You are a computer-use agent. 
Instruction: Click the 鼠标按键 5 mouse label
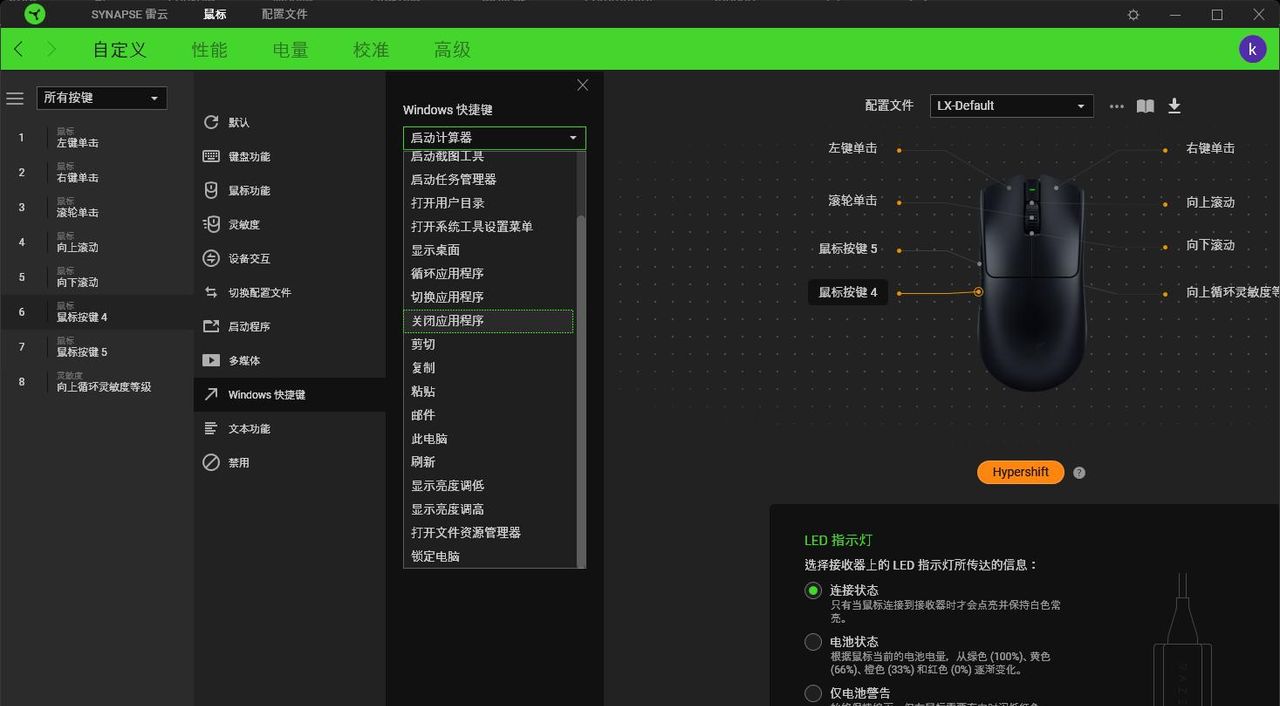pyautogui.click(x=848, y=249)
